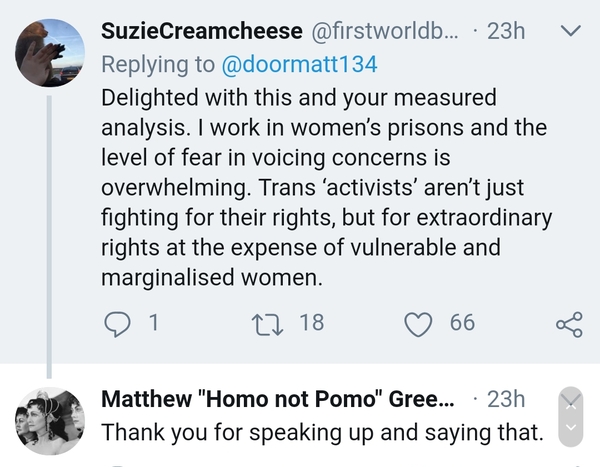Image resolution: width=600 pixels, height=467 pixels.
Task: Open Matthew's profile avatar
Action: coord(49,415)
